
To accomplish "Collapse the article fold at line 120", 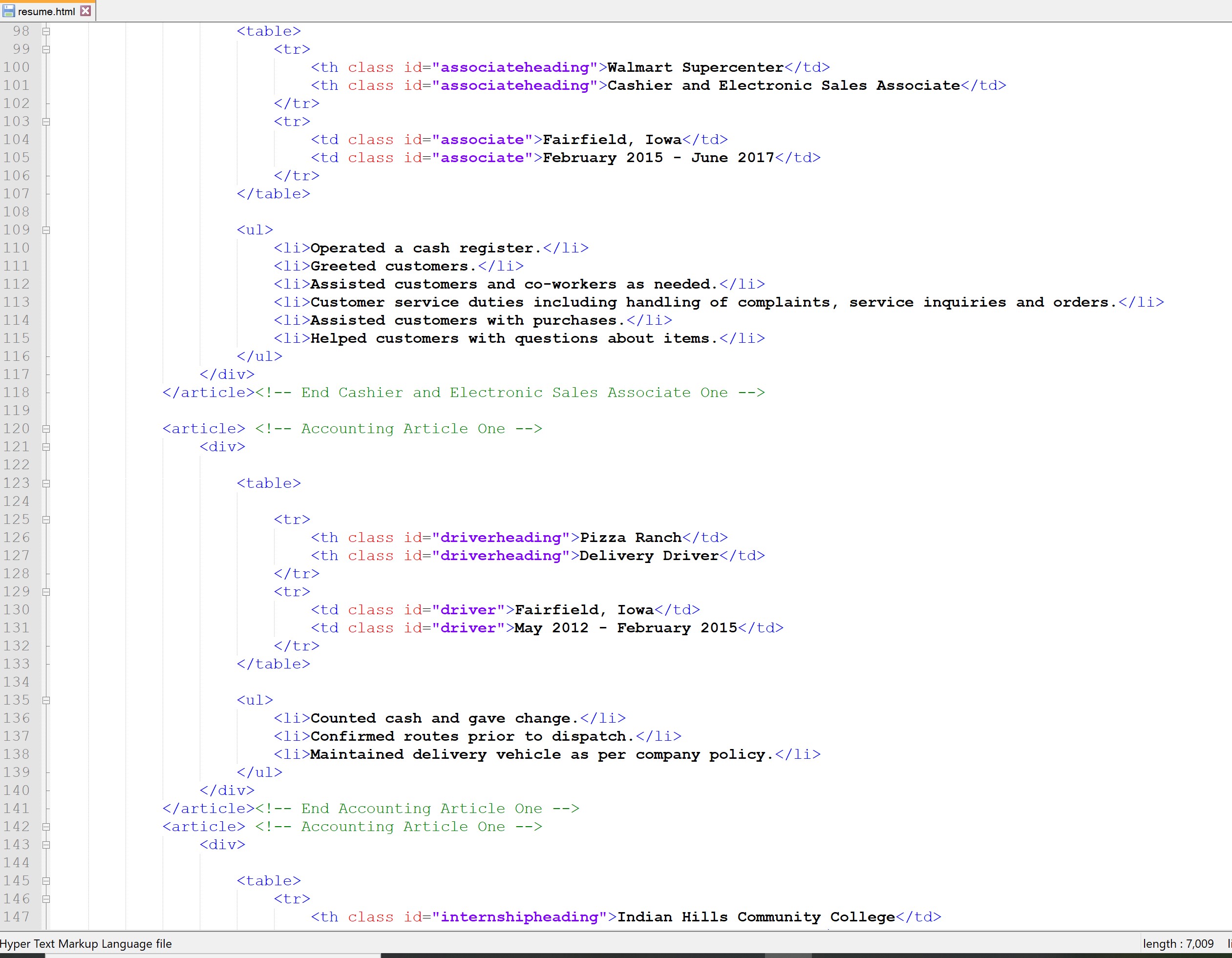I will click(x=46, y=429).
